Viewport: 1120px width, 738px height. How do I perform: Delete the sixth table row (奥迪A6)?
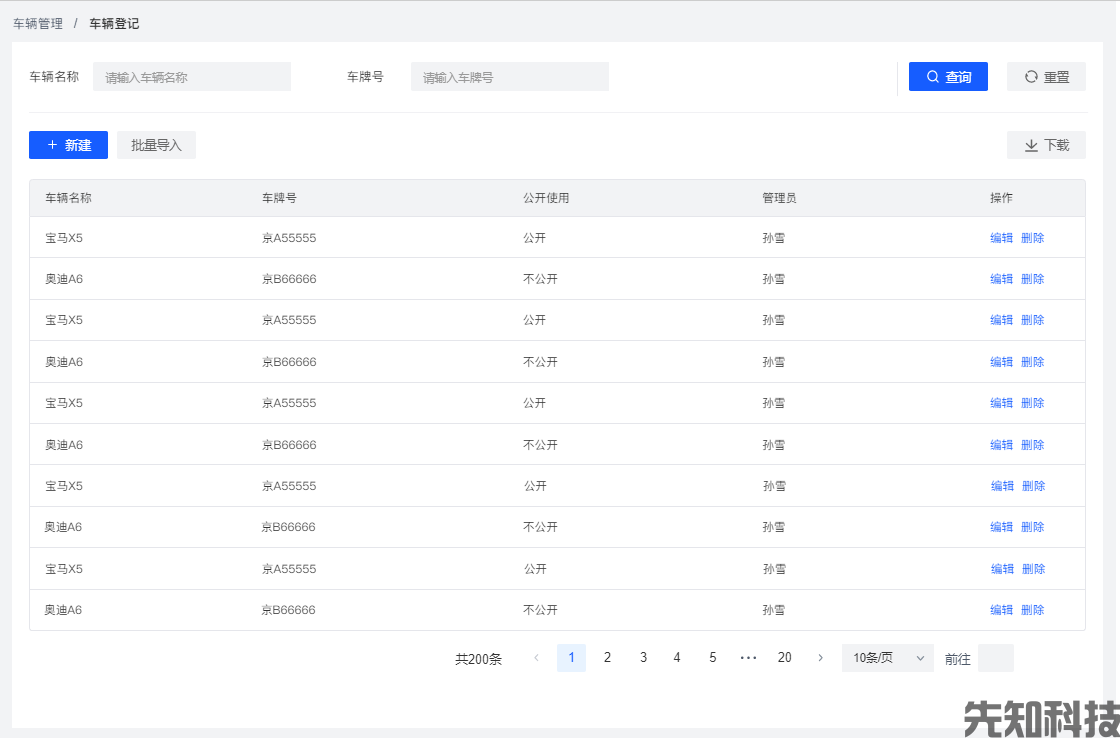pyautogui.click(x=1033, y=444)
